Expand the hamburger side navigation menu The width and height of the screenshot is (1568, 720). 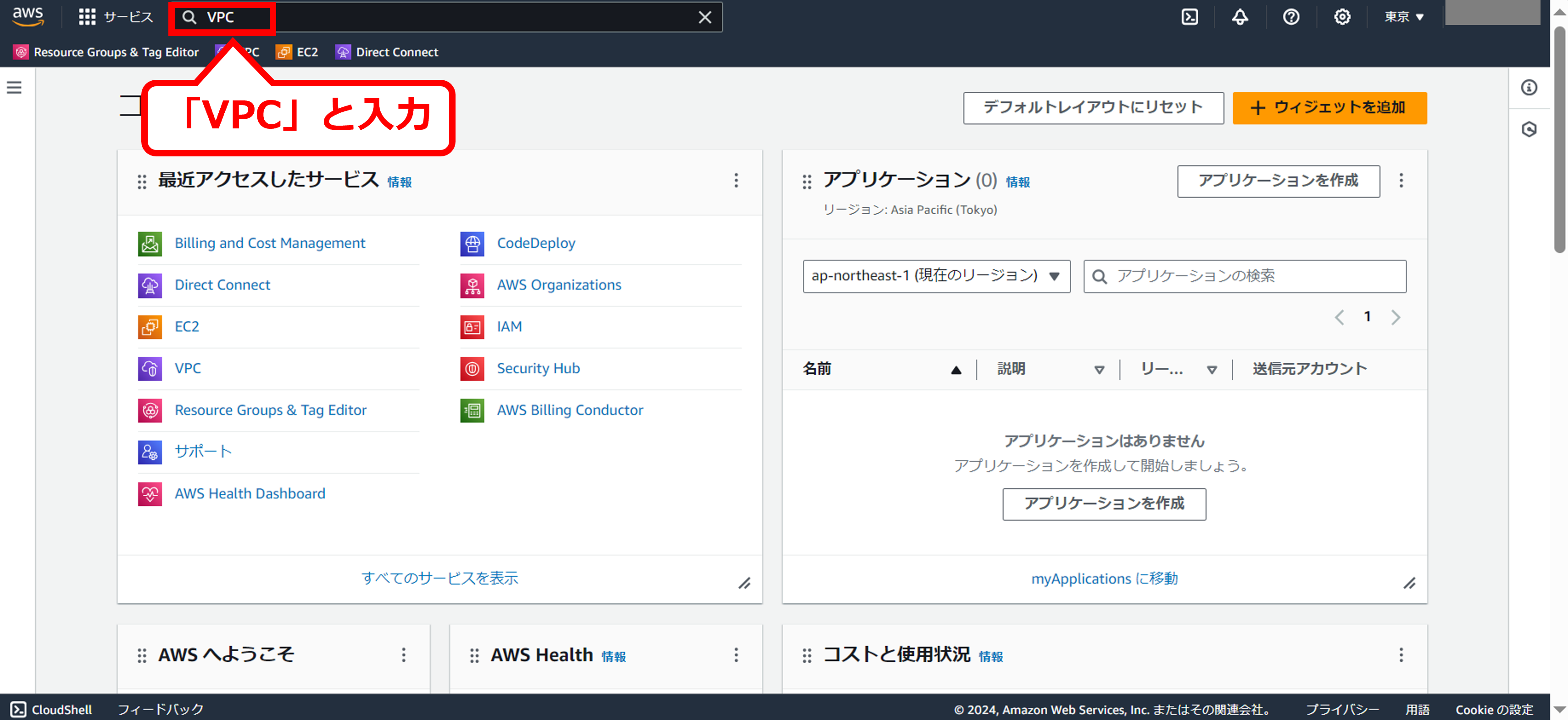14,88
